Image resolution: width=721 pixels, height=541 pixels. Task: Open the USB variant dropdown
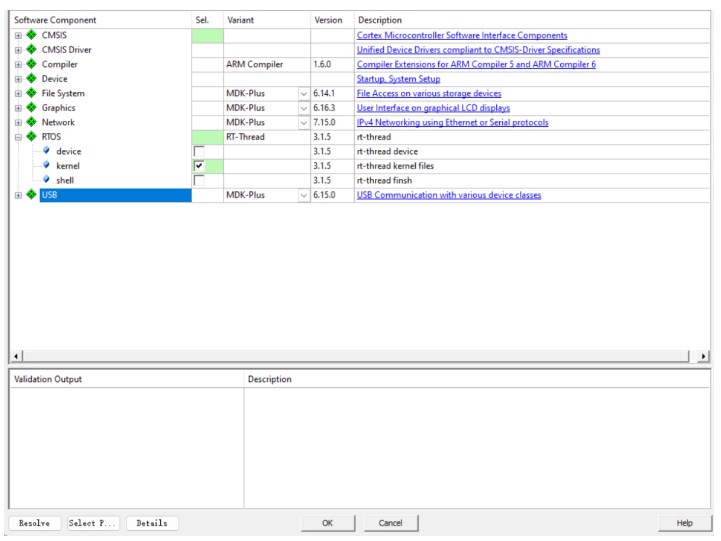tap(303, 195)
